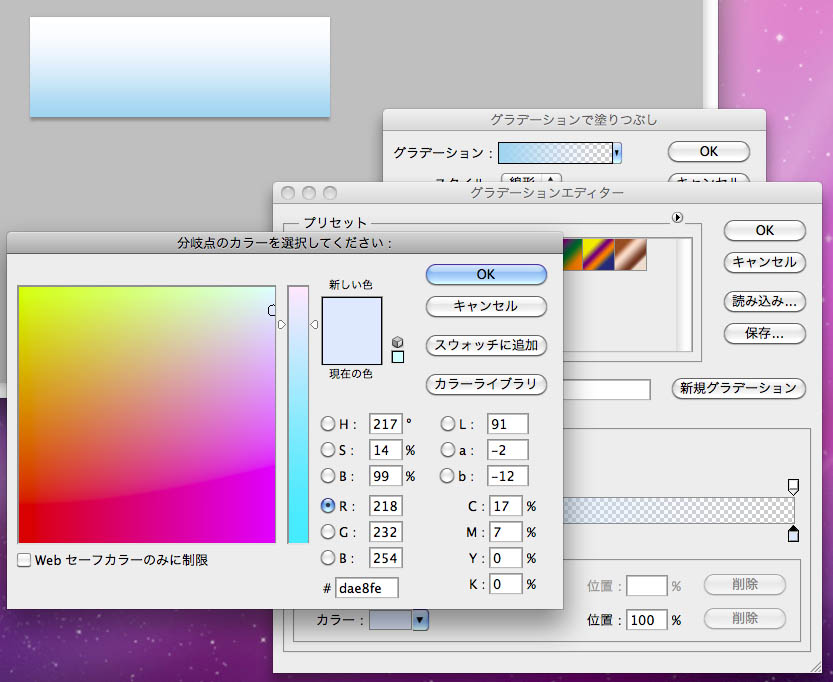Select the H radio button
The width and height of the screenshot is (833, 682).
pyautogui.click(x=328, y=424)
